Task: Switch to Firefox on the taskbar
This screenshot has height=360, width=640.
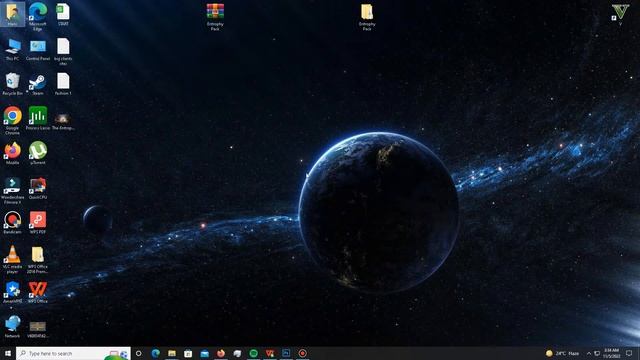Action: coord(221,353)
